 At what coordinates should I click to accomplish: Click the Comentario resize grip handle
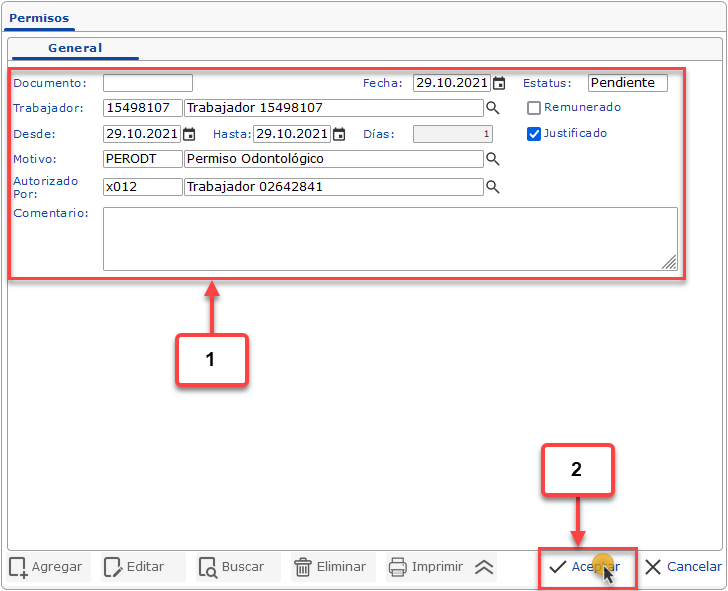[x=669, y=262]
